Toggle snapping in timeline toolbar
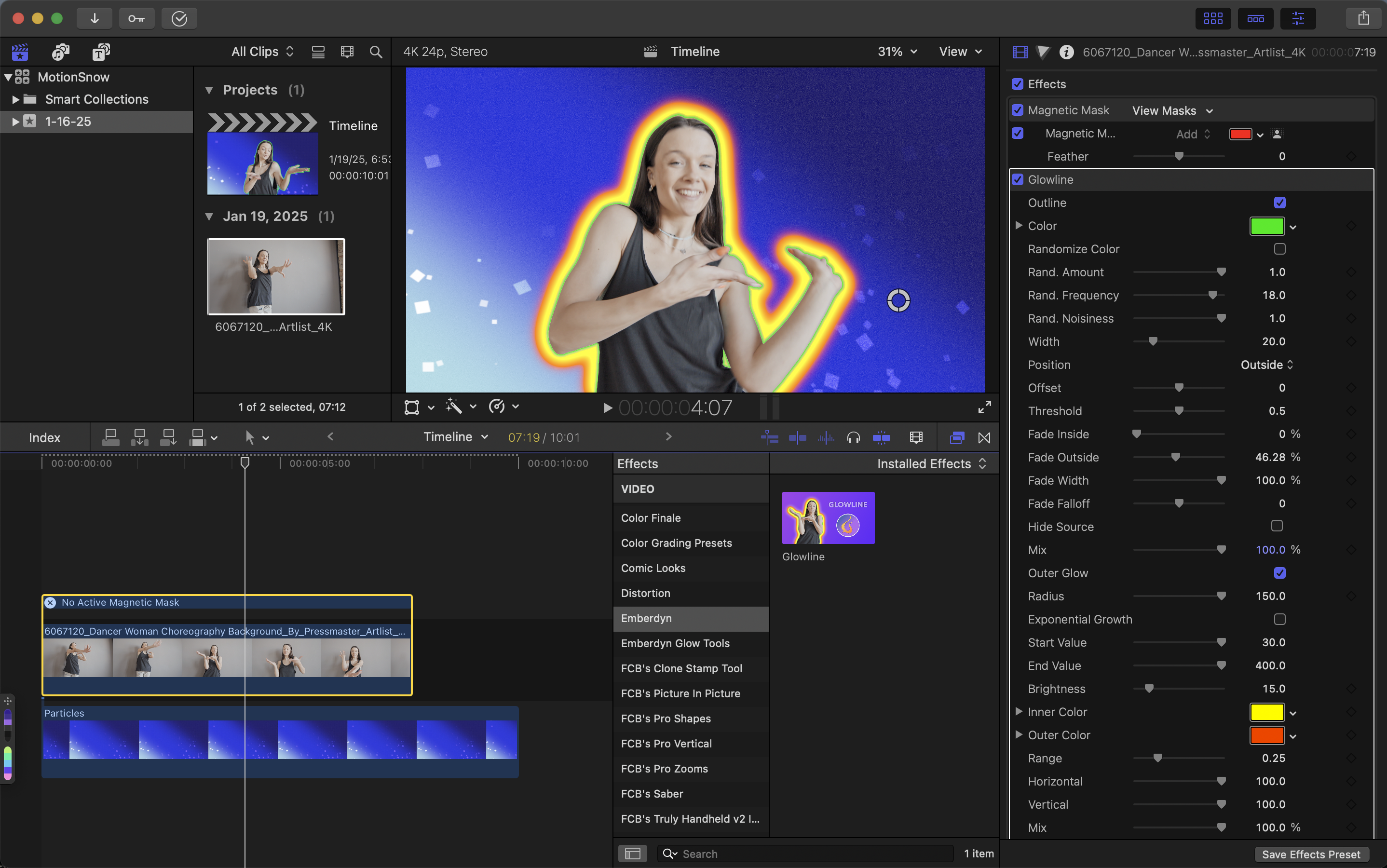 click(881, 437)
